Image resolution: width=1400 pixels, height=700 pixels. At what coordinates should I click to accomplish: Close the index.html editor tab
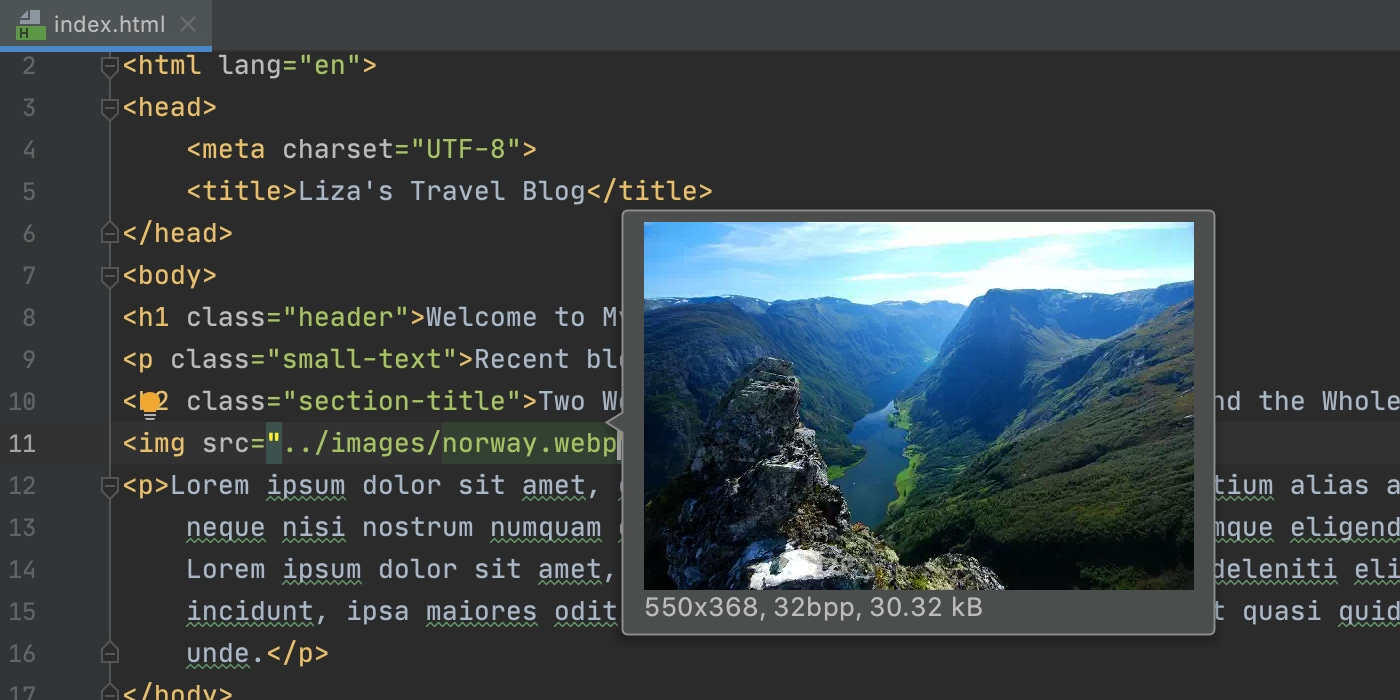[x=189, y=25]
